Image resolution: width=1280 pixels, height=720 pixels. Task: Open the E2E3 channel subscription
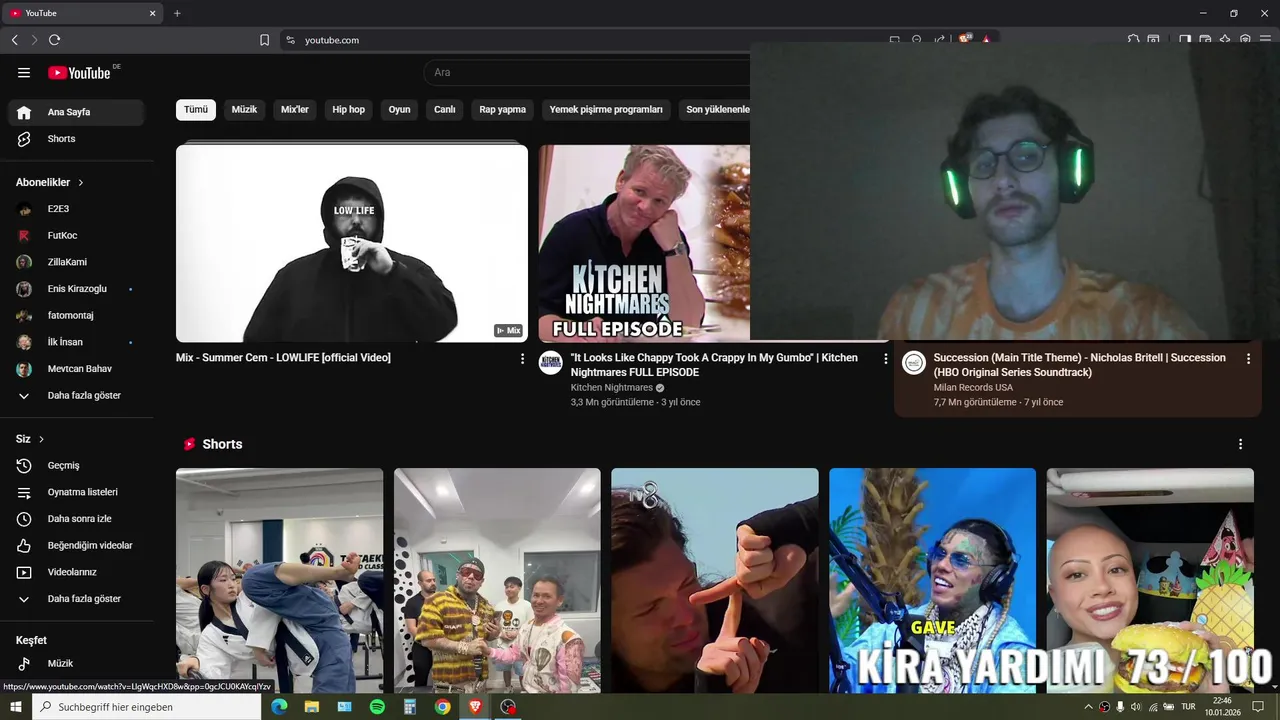coord(76,209)
